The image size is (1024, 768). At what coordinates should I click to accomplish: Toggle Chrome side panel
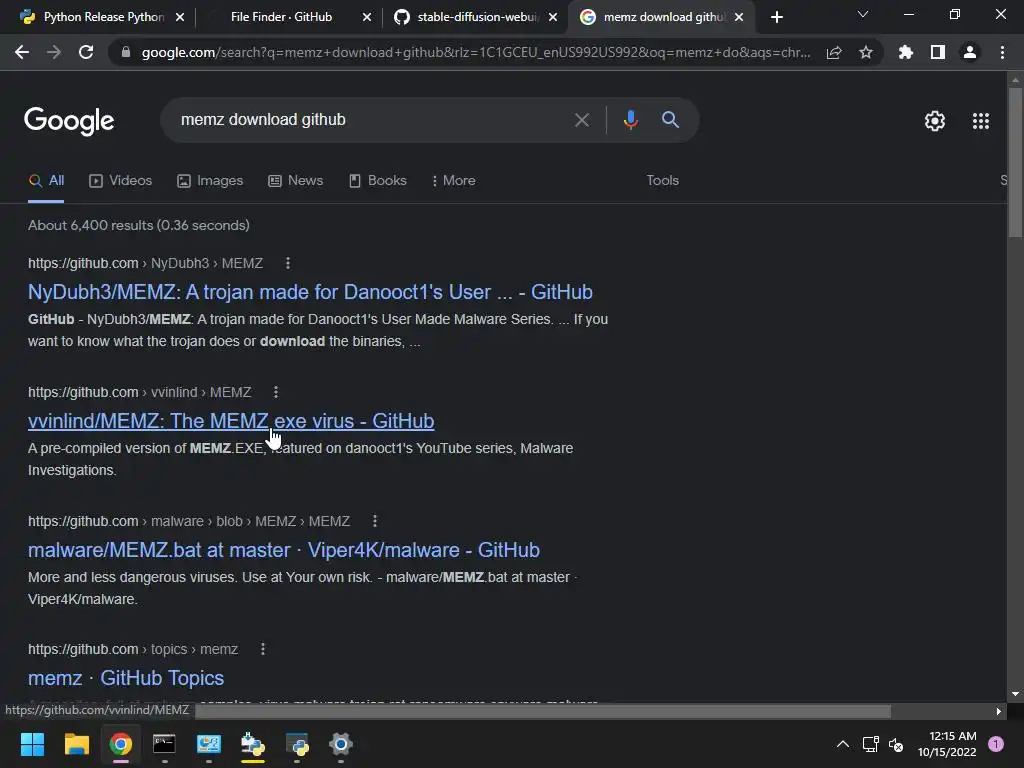[x=938, y=52]
